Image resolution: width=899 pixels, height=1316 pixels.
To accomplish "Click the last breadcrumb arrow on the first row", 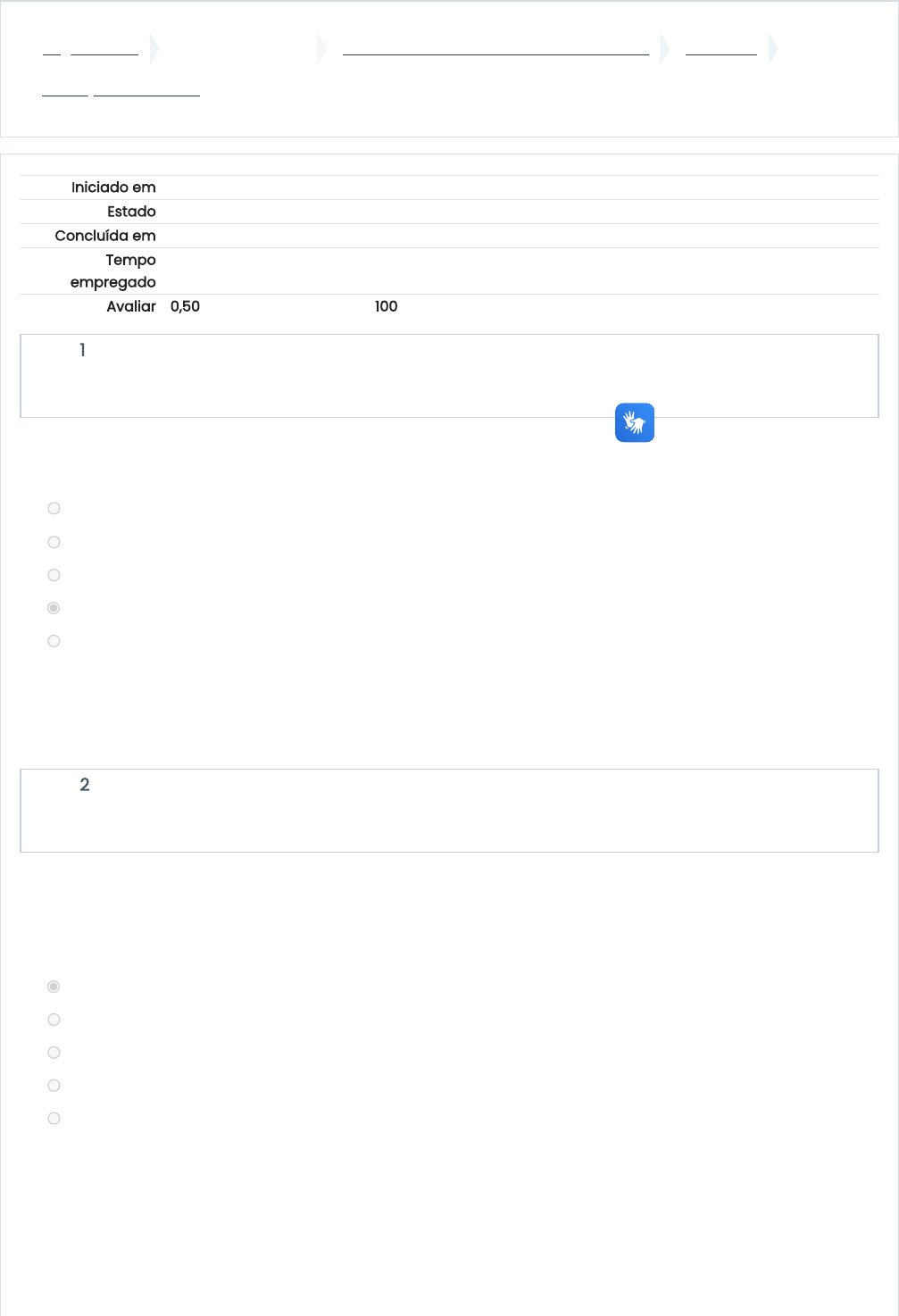I will pos(773,49).
